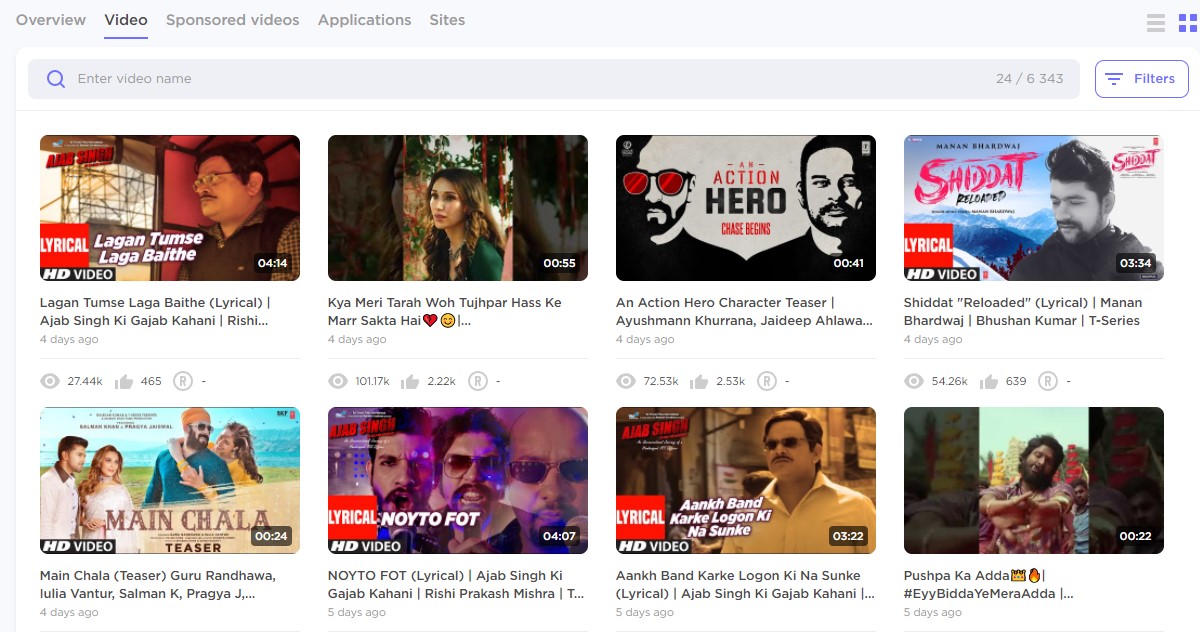Open Lagan Tumse Laga Baithe video thumbnail
The width and height of the screenshot is (1200, 632).
pyautogui.click(x=170, y=208)
